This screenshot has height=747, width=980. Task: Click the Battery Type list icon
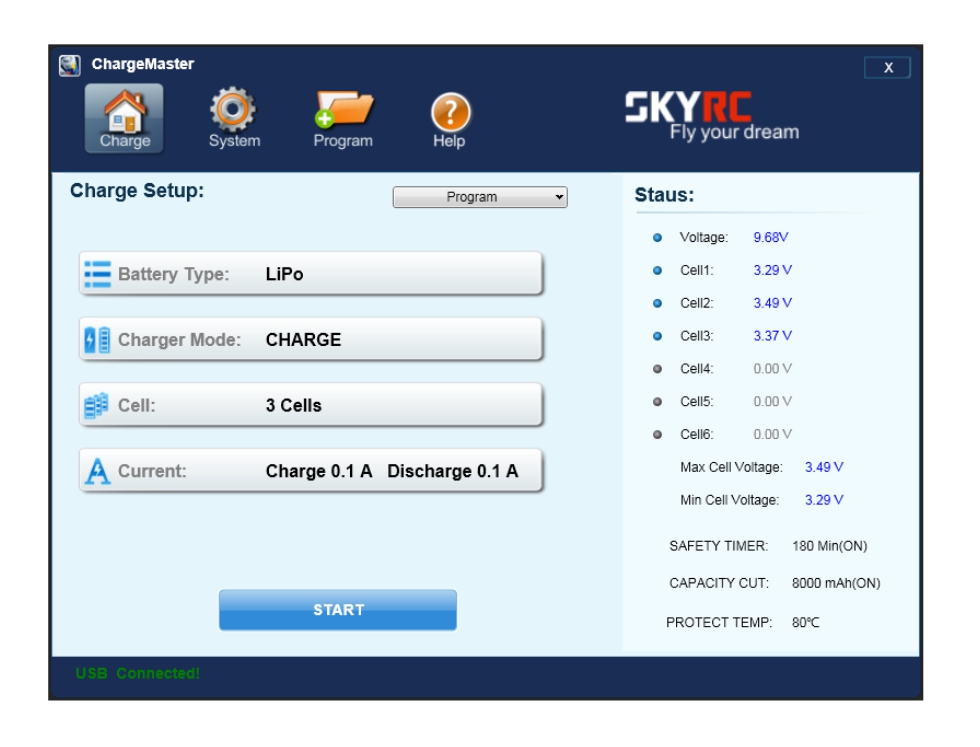point(98,274)
